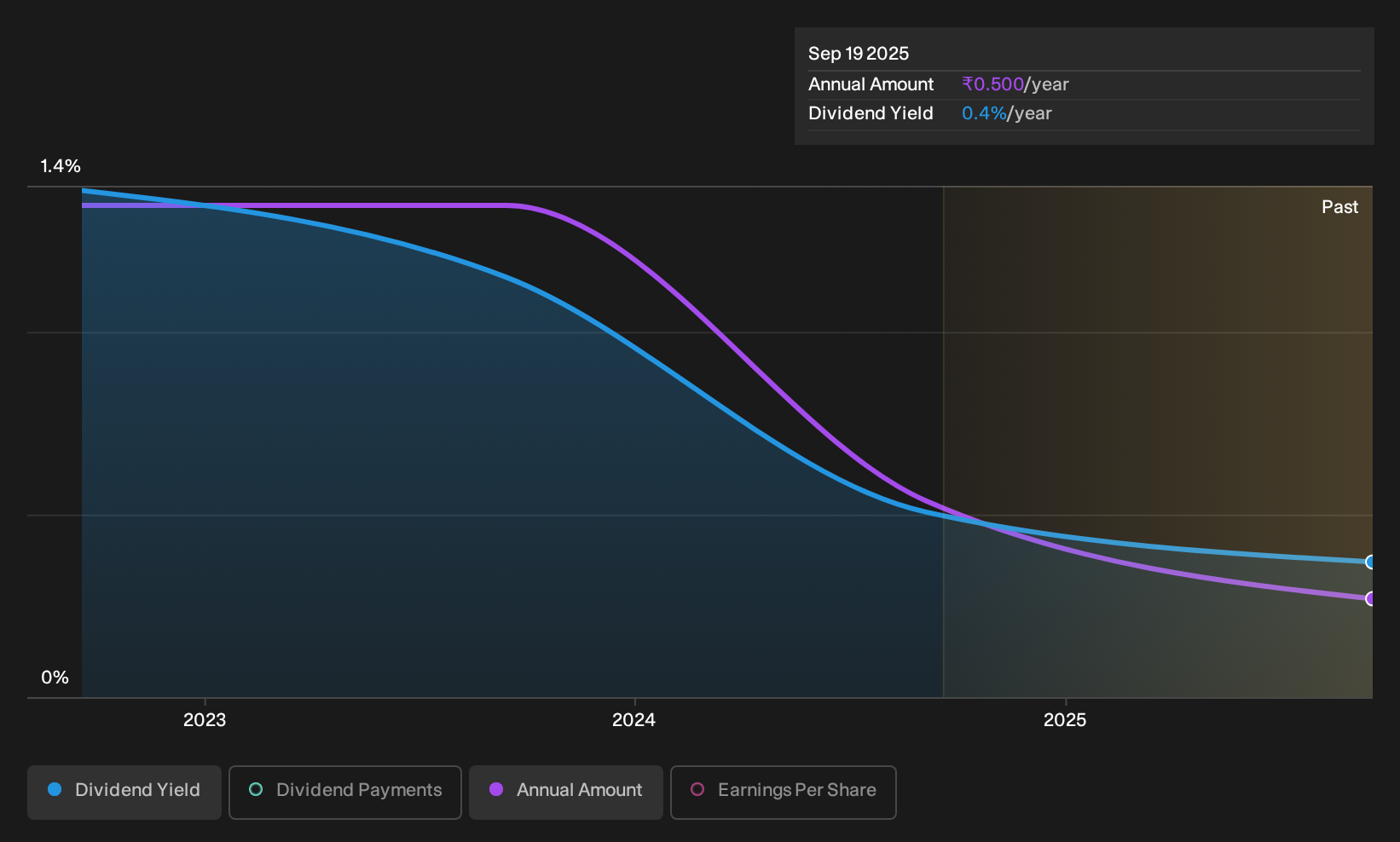Screen dimensions: 1400x842
Task: Click the 2025 x-axis label
Action: (1065, 720)
